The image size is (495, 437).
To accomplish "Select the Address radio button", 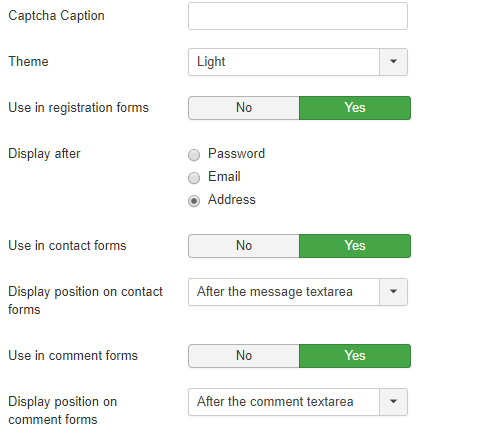I will [194, 201].
